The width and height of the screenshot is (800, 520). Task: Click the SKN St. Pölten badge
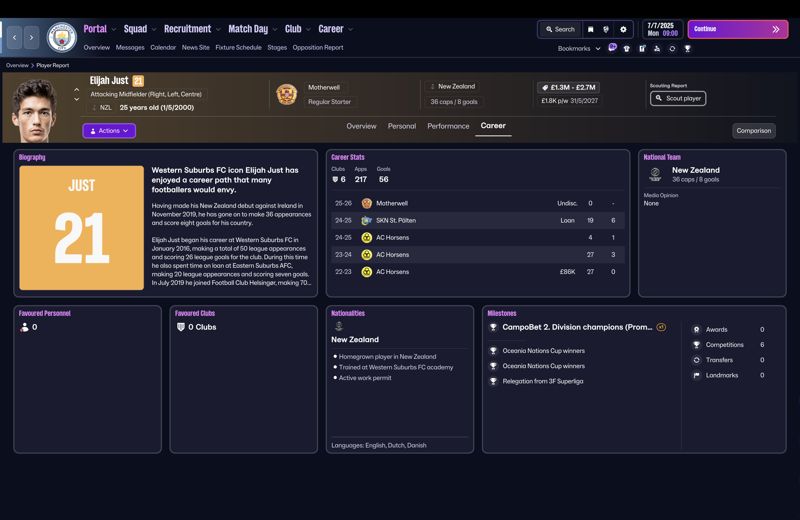click(366, 220)
